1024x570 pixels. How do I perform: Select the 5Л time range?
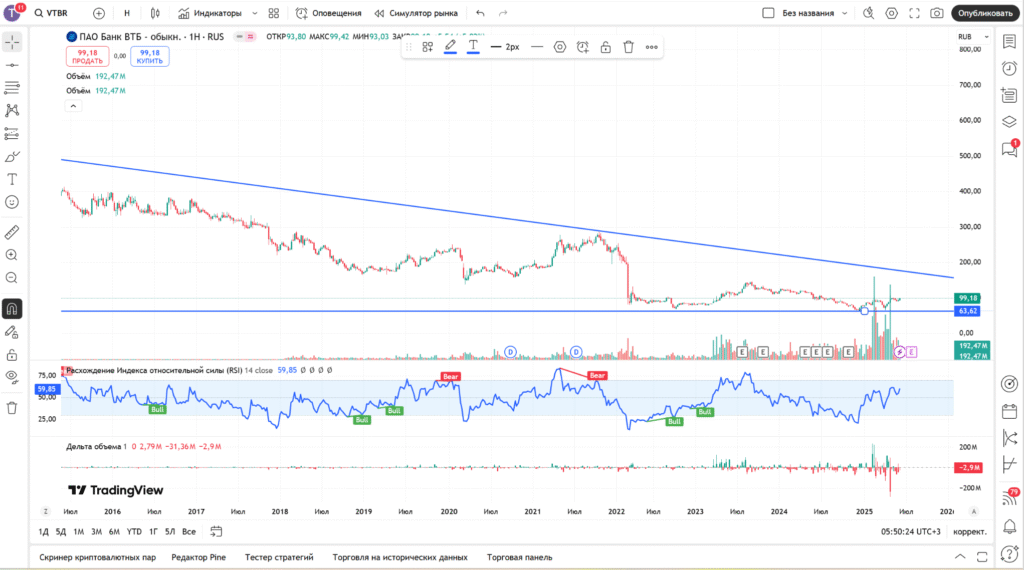tap(170, 531)
